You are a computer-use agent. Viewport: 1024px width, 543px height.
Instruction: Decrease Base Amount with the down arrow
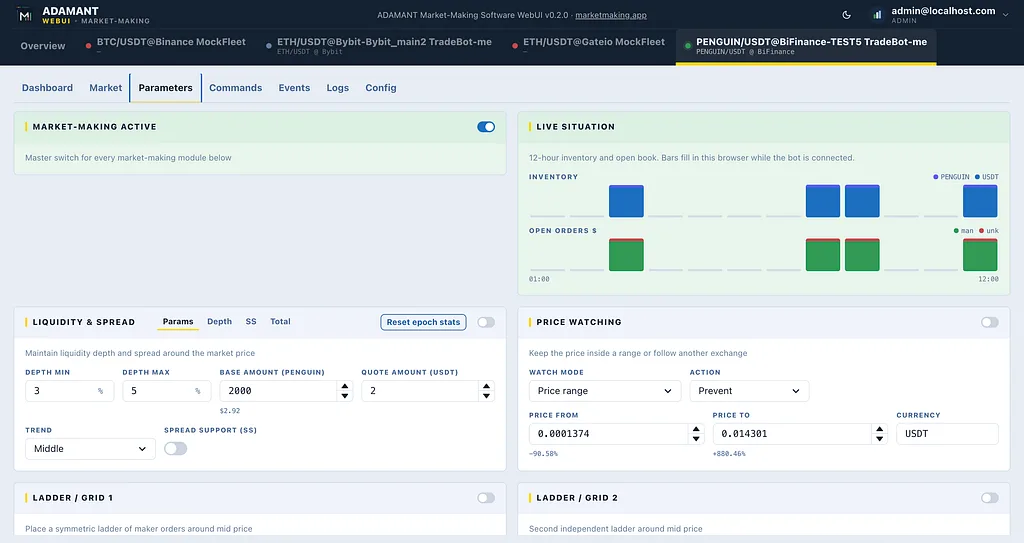pyautogui.click(x=345, y=396)
